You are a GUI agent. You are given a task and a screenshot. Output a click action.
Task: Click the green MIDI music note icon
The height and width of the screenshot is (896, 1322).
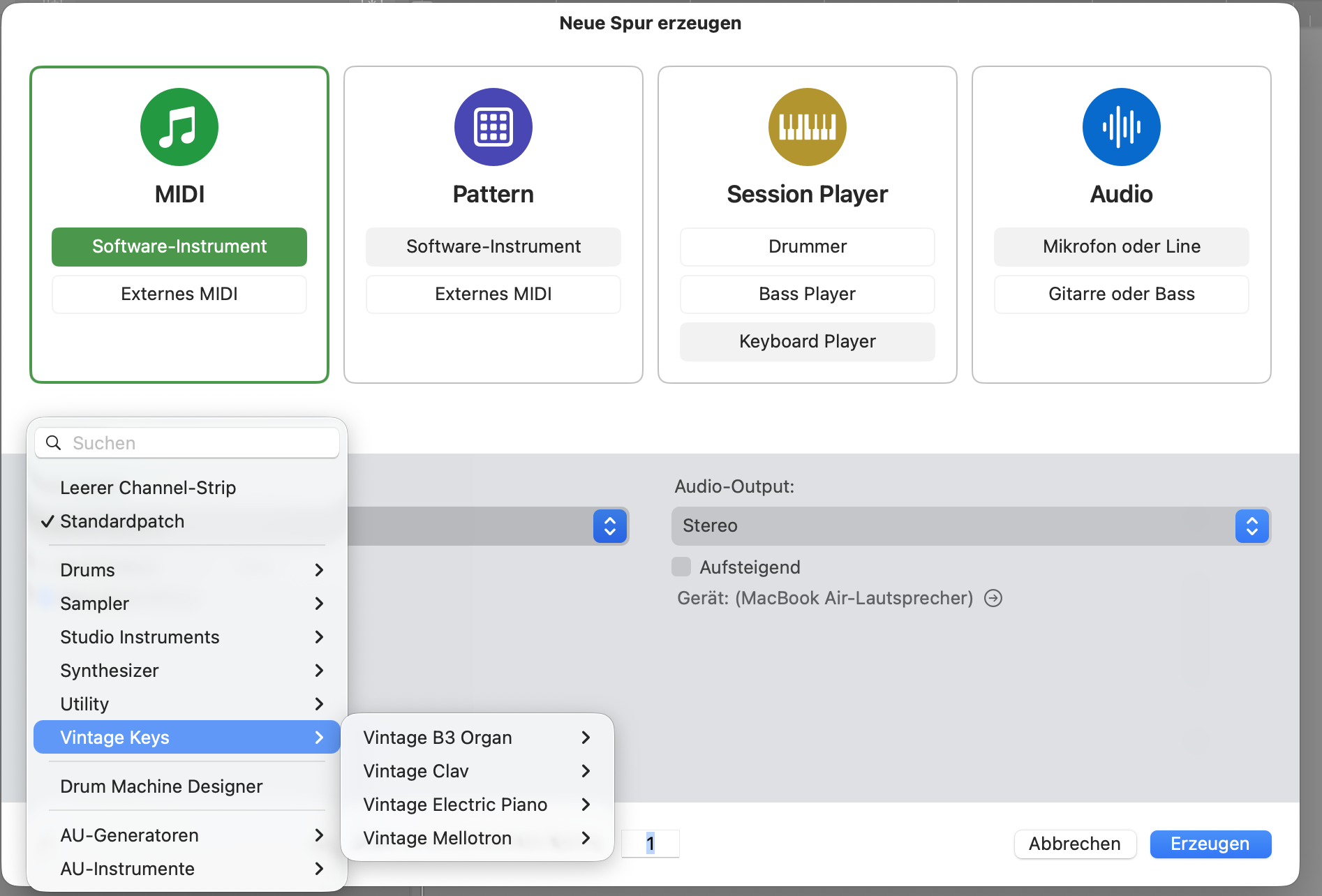pos(179,127)
